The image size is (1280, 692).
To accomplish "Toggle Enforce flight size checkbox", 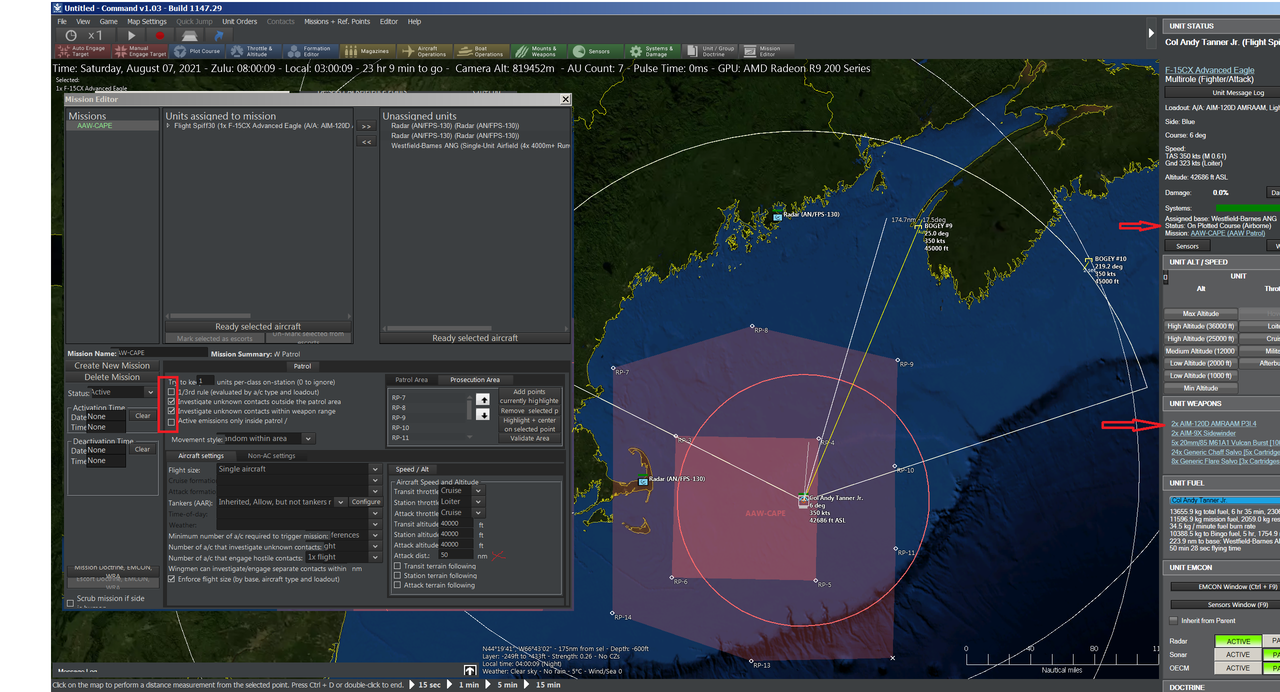I will 171,579.
